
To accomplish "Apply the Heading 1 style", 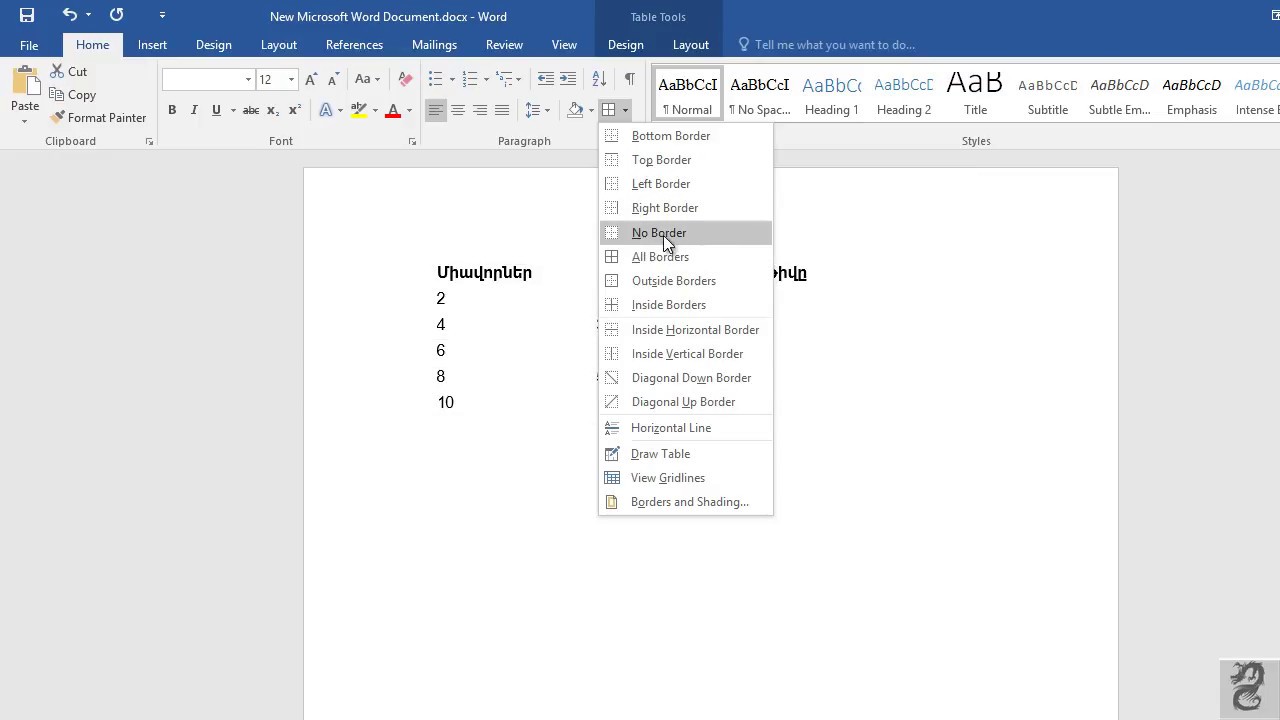I will click(x=832, y=94).
